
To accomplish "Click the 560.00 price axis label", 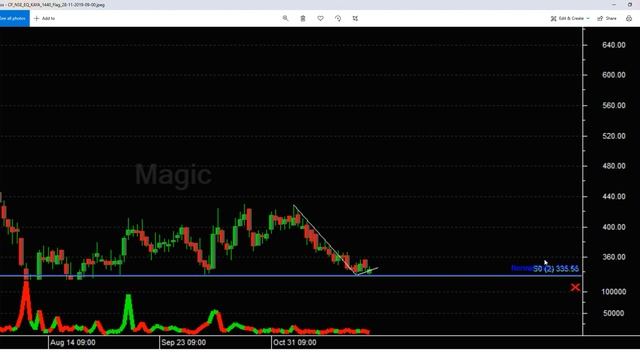I will click(614, 106).
